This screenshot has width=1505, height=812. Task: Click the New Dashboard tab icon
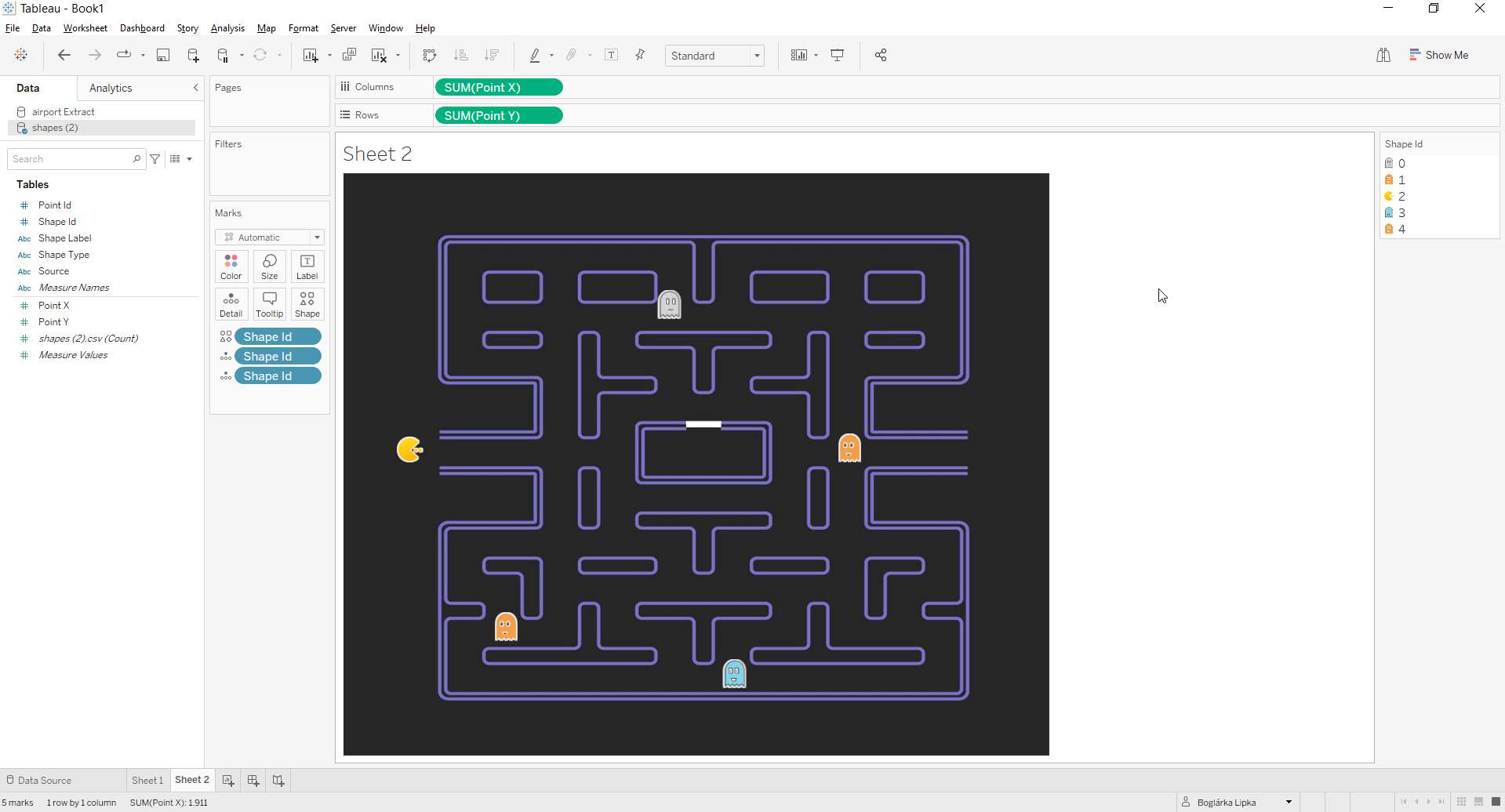pos(253,780)
